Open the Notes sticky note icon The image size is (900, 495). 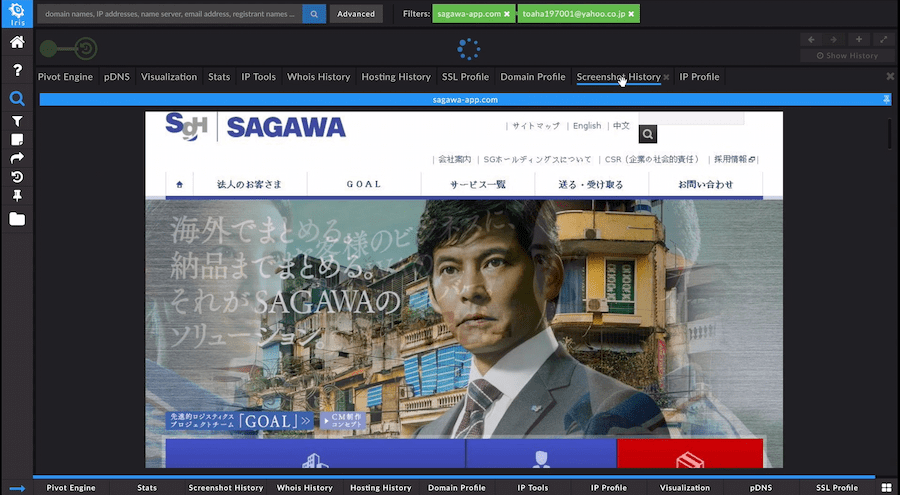[x=17, y=140]
